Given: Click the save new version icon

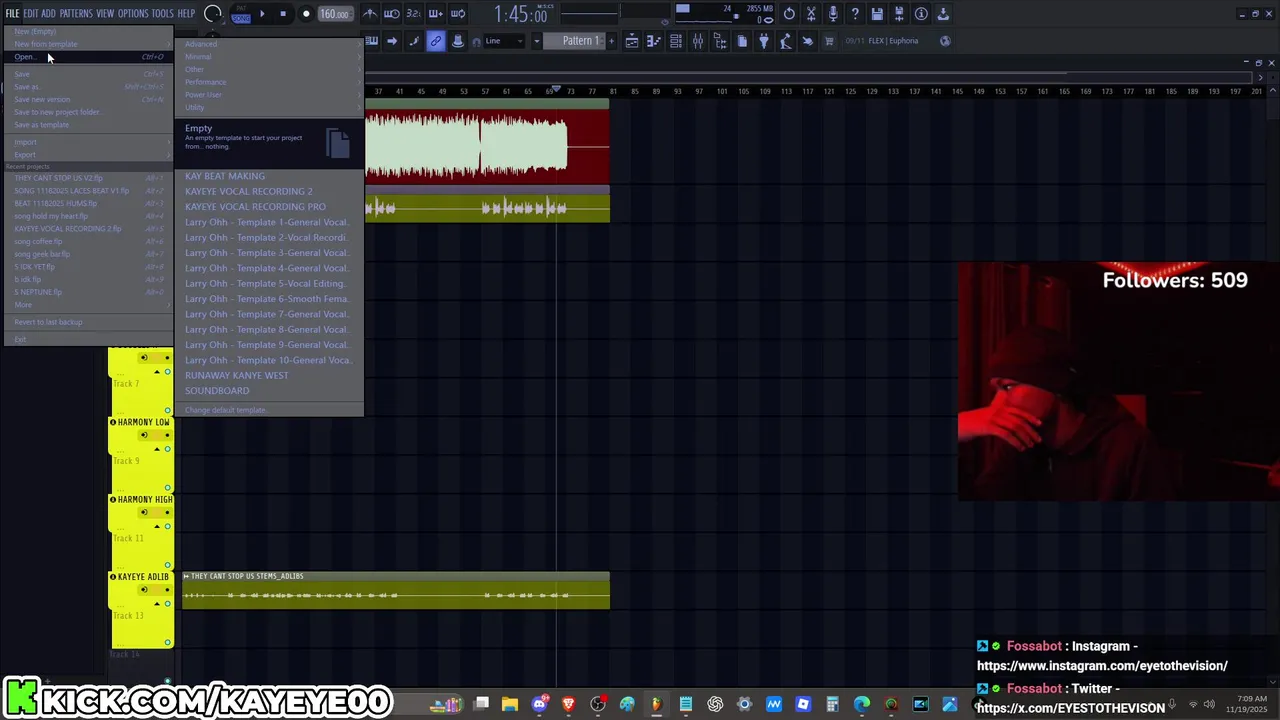Looking at the screenshot, I should [x=899, y=14].
